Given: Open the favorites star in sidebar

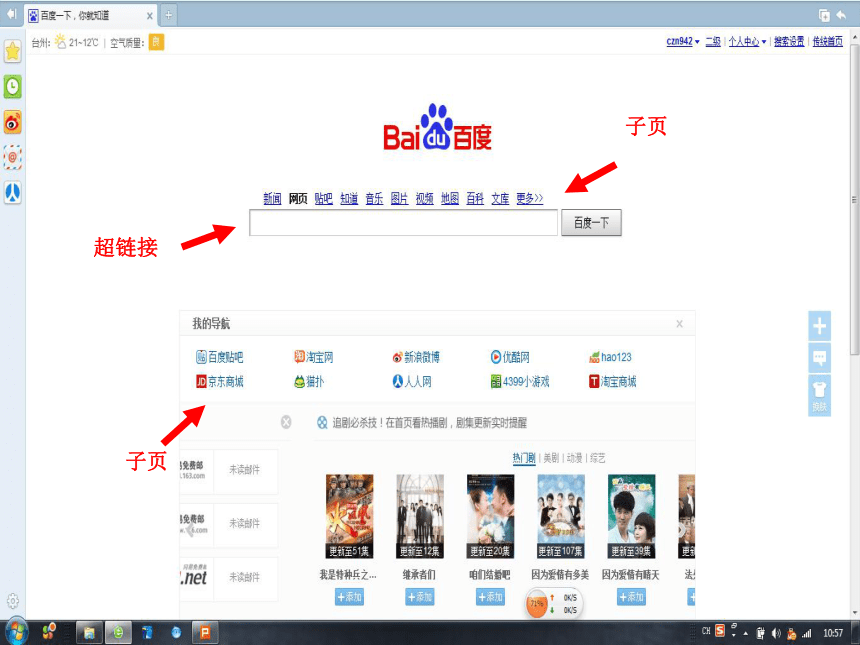Looking at the screenshot, I should 13,51.
